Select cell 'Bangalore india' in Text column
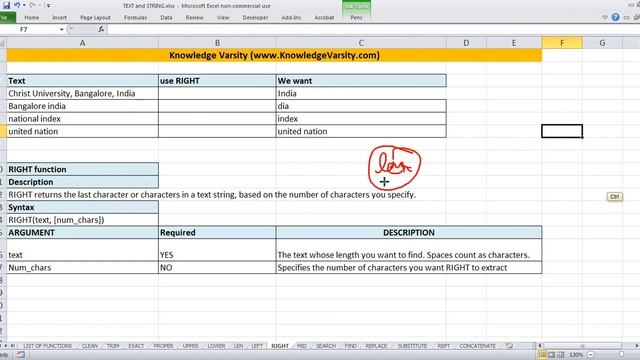Image resolution: width=640 pixels, height=360 pixels. point(82,106)
